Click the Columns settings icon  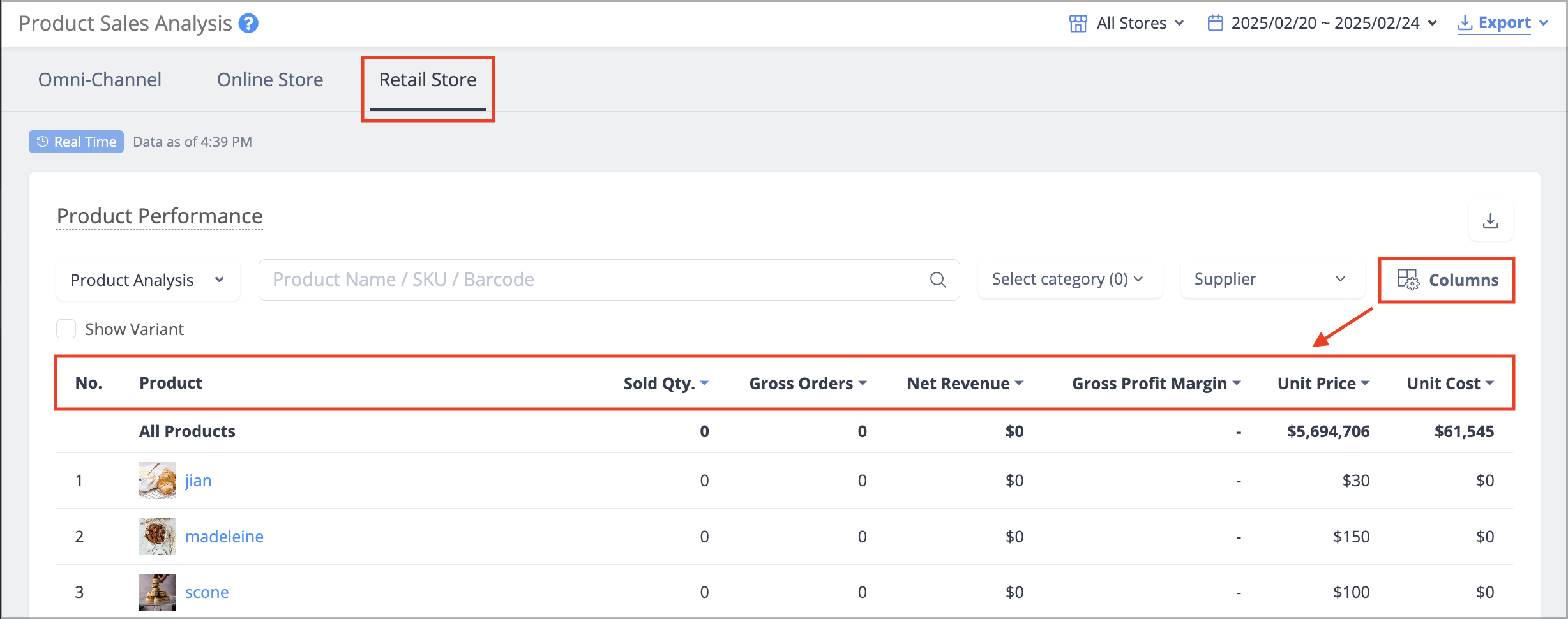point(1408,280)
